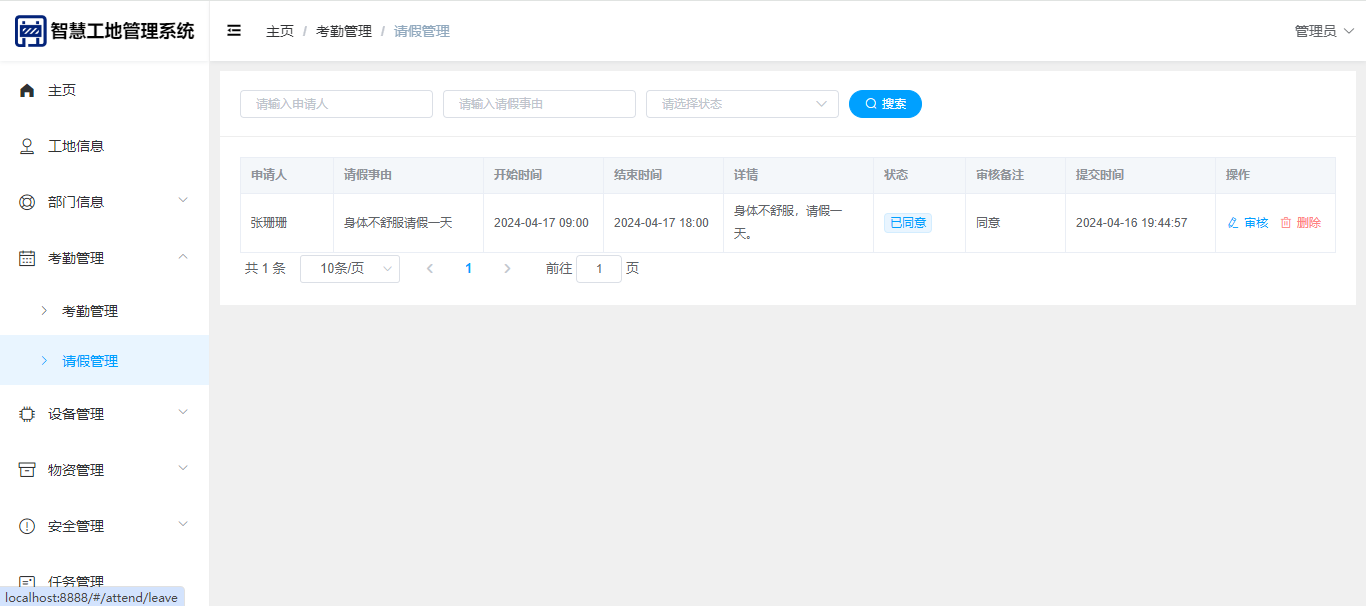Click the 物资管理 box icon
The width and height of the screenshot is (1366, 606).
point(27,470)
